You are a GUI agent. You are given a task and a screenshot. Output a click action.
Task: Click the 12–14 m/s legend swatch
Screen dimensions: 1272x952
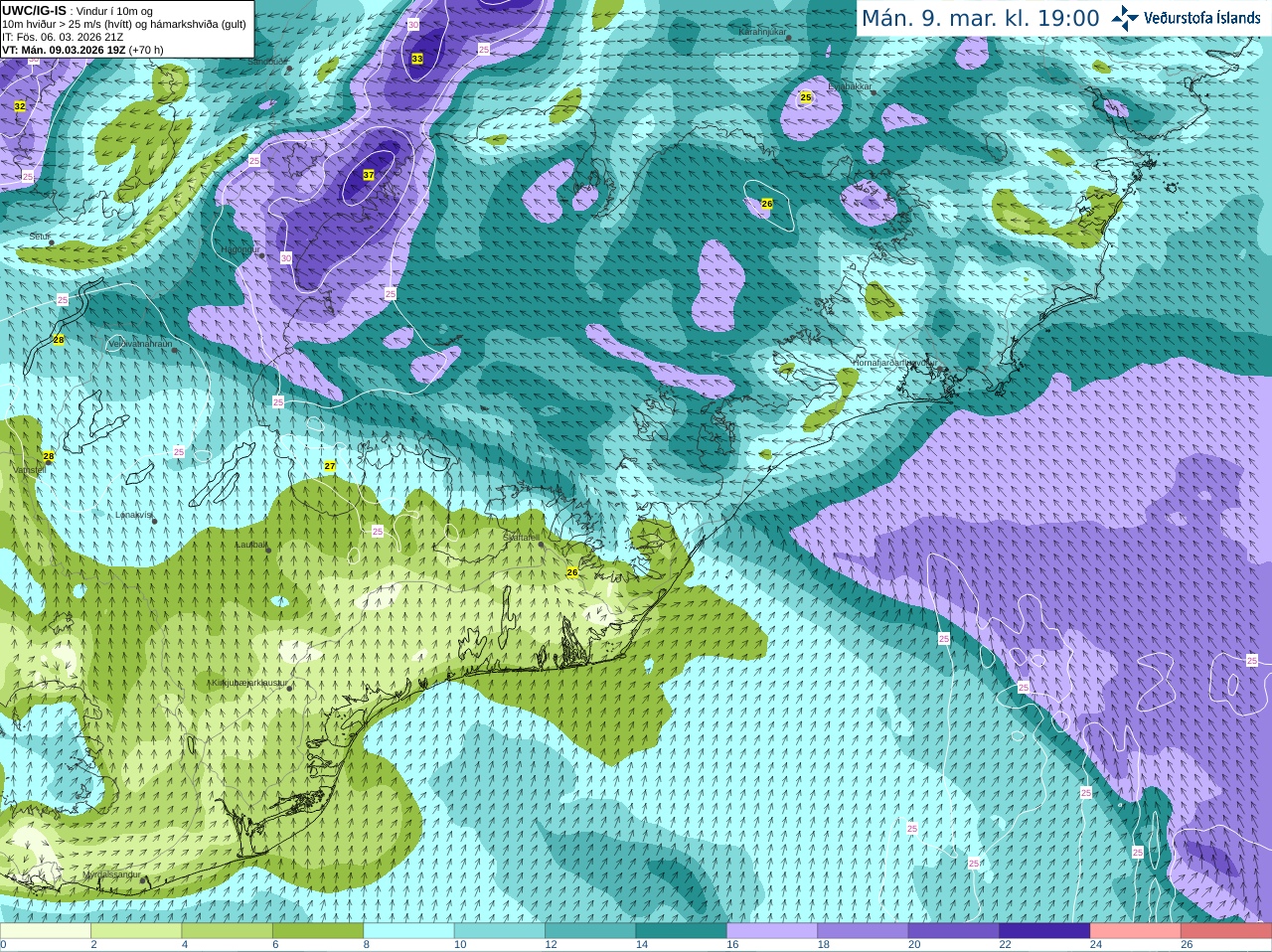click(590, 931)
